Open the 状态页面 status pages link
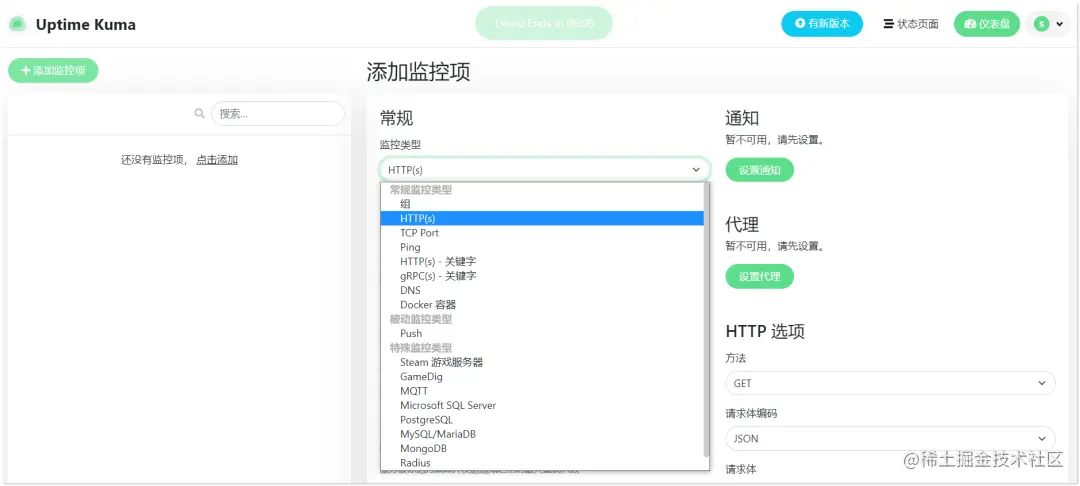Screen dimensions: 1080x486 tap(911, 24)
